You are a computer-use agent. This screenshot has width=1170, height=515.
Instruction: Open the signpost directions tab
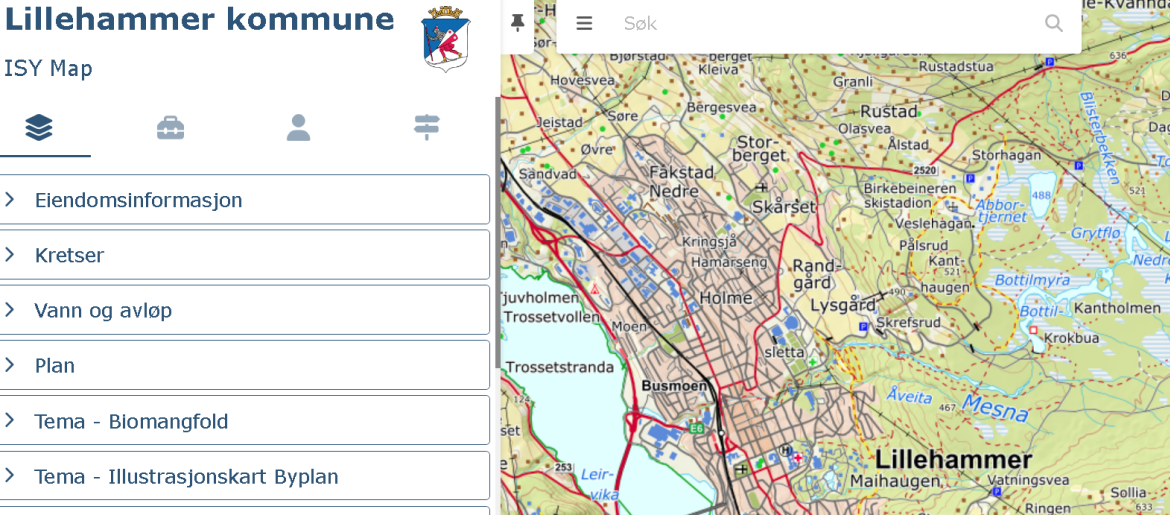coord(428,128)
